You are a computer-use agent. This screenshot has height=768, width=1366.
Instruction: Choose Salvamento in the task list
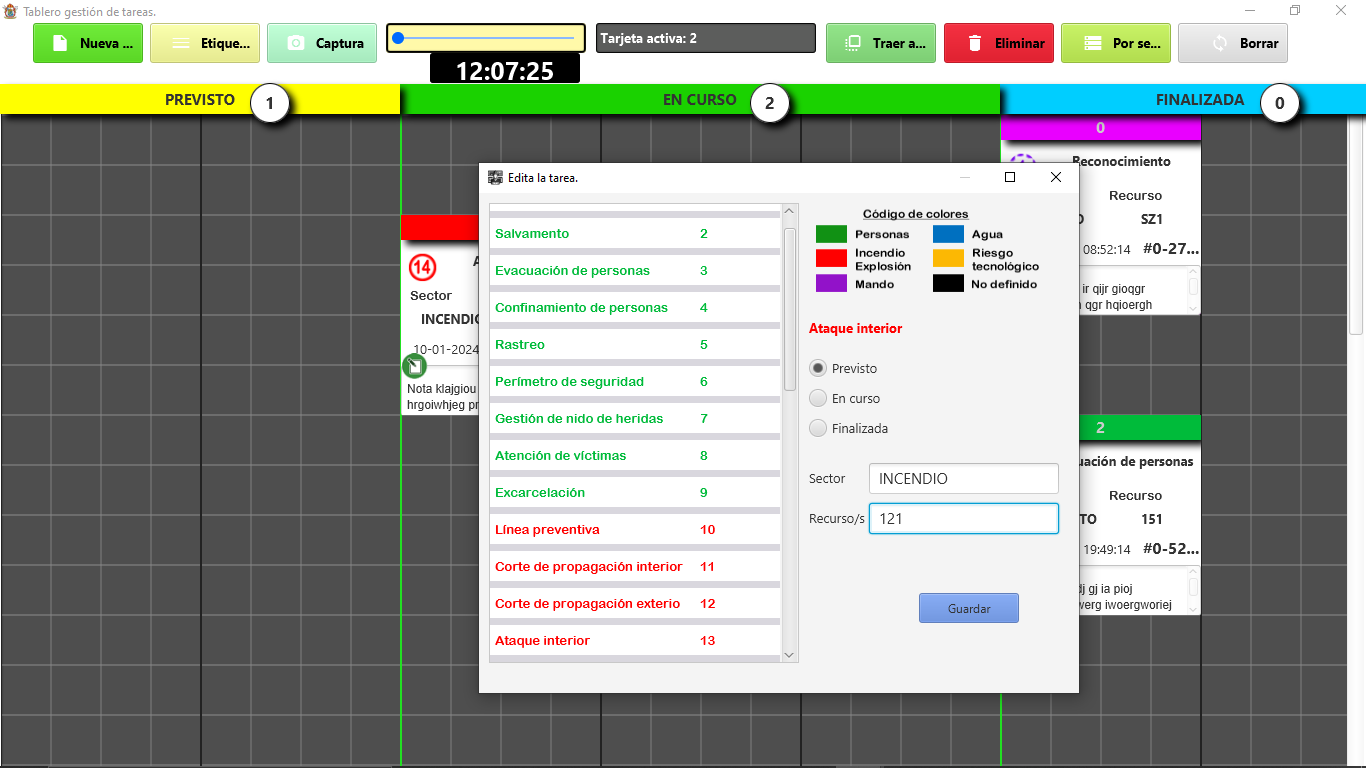tap(635, 234)
